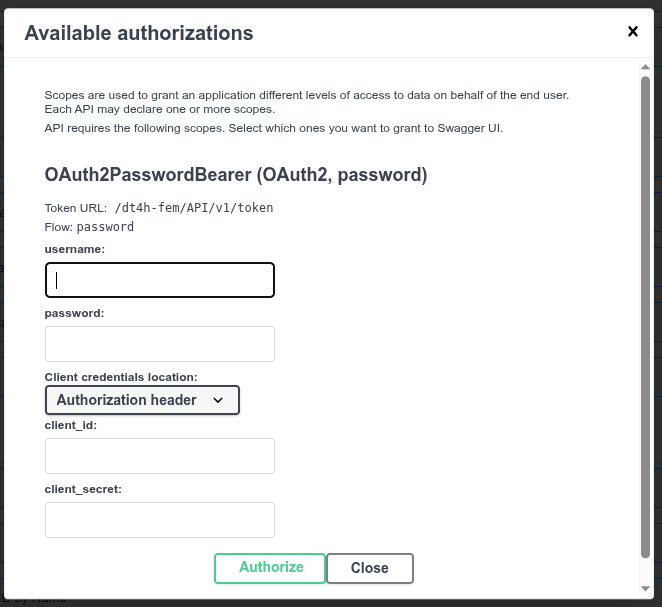The height and width of the screenshot is (607, 662).
Task: Click the "password:" field label
Action: (x=75, y=313)
